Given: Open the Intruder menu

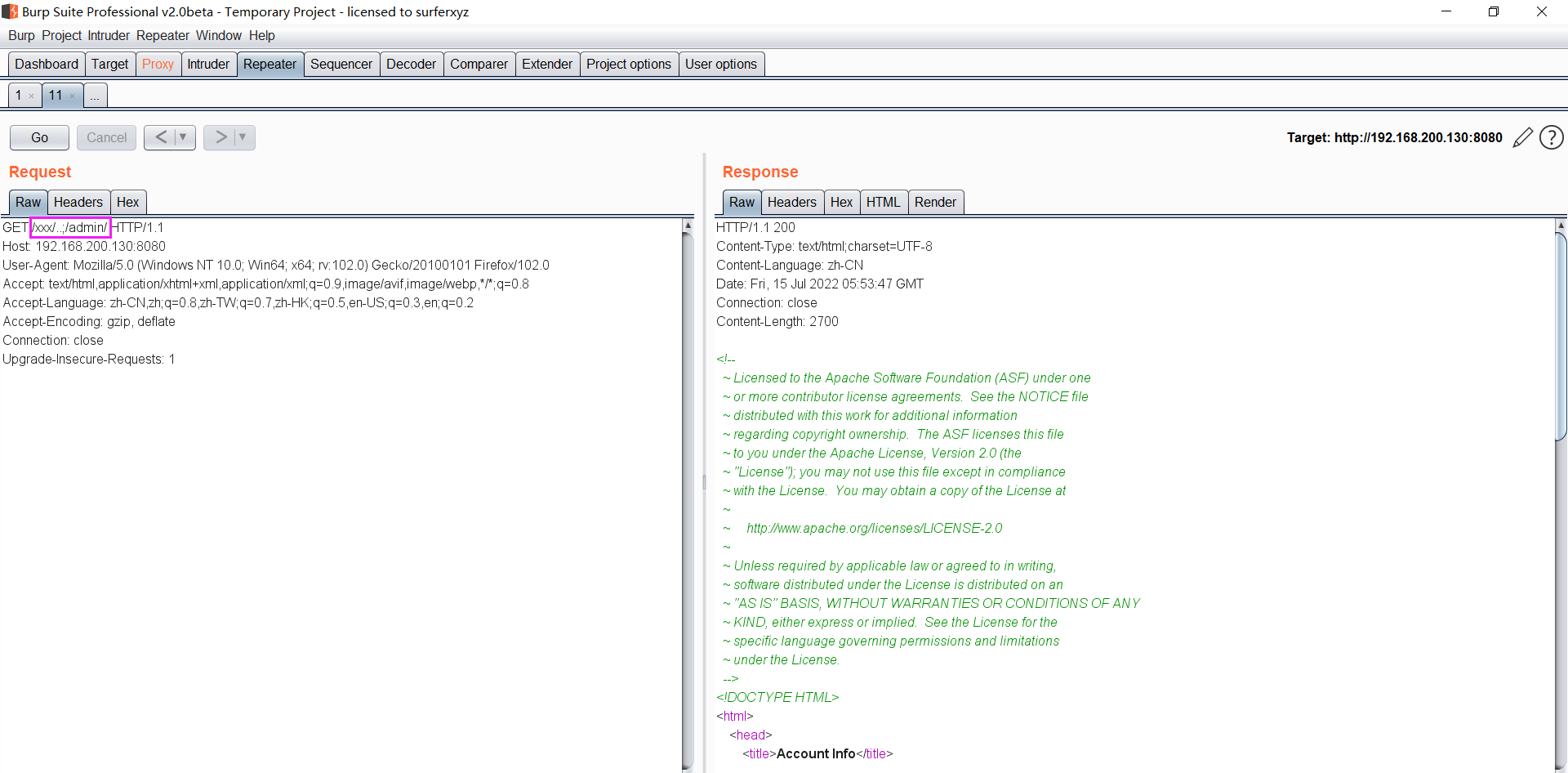Looking at the screenshot, I should point(109,35).
